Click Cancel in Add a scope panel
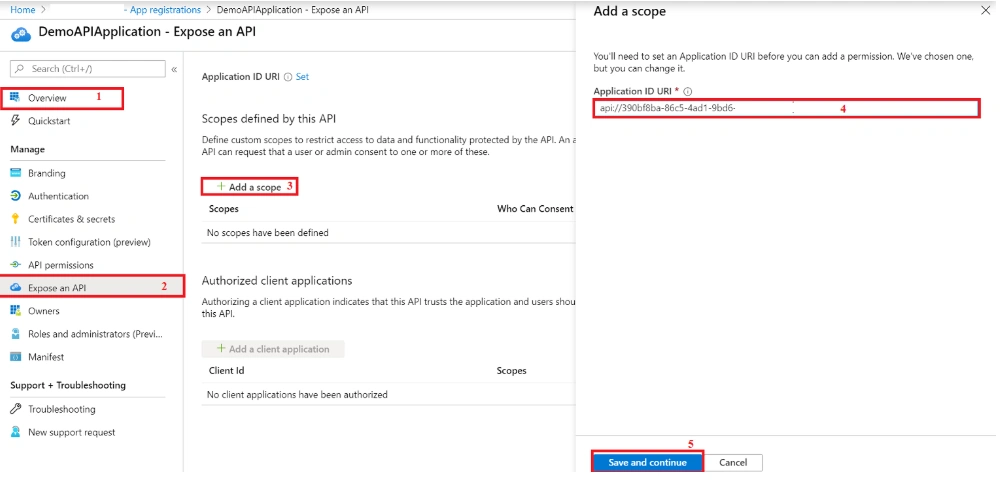 733,463
